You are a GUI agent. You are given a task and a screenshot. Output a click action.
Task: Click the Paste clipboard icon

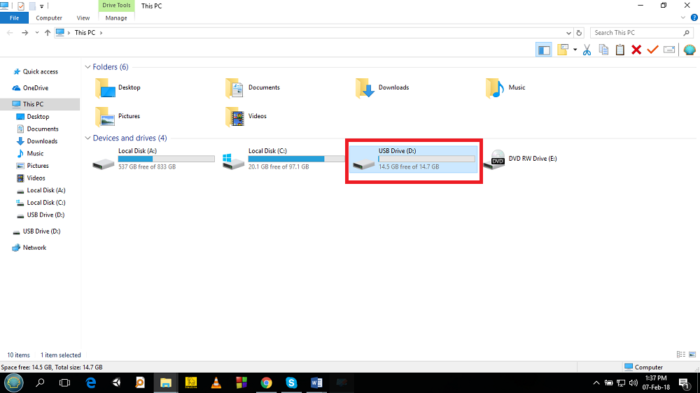coord(620,50)
